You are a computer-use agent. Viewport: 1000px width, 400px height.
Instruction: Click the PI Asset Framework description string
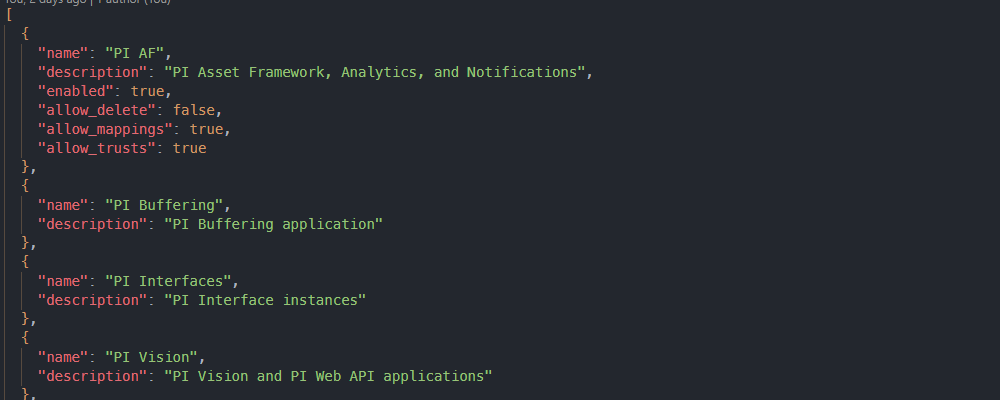[x=373, y=72]
